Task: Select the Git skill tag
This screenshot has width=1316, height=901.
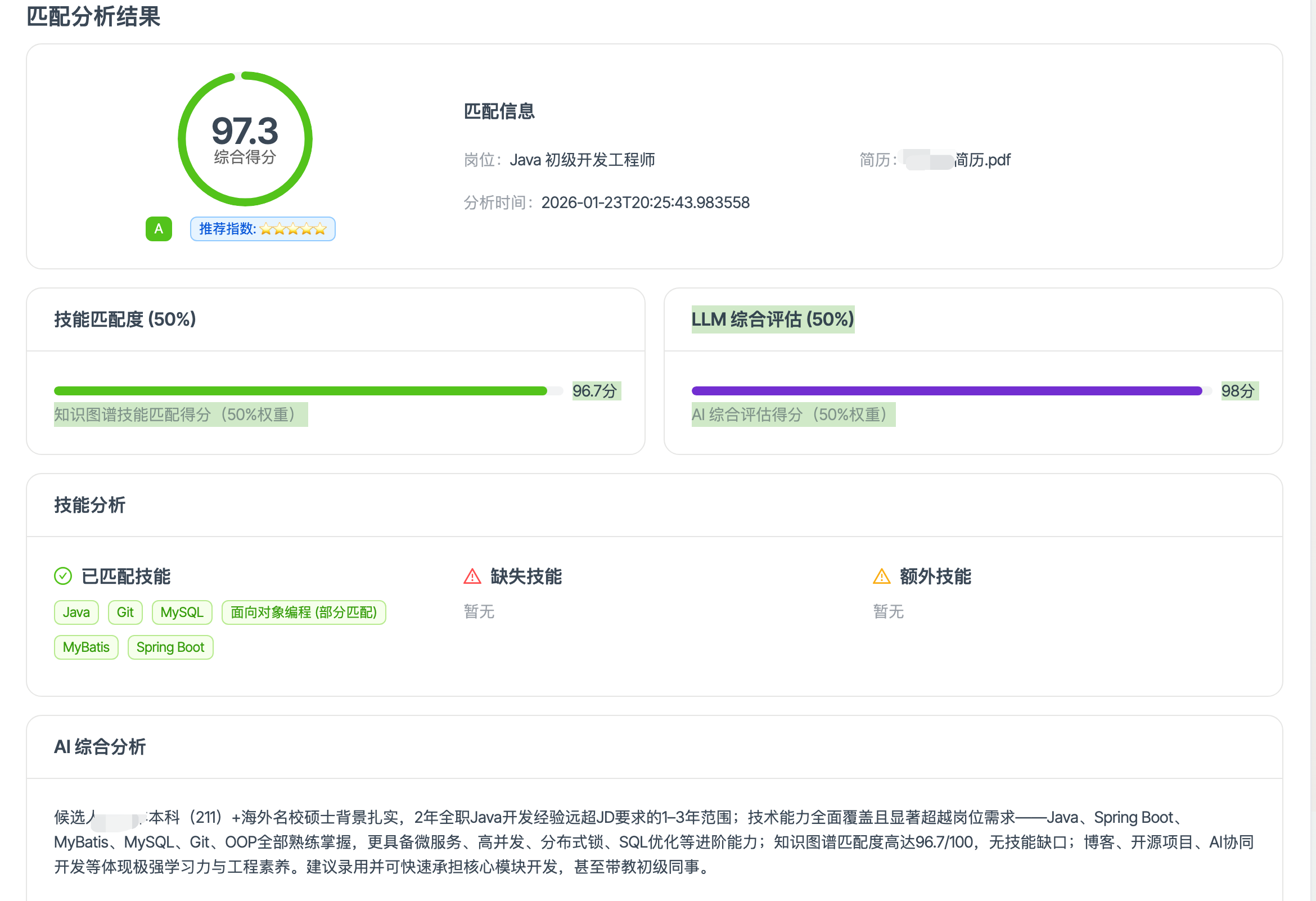Action: (125, 612)
